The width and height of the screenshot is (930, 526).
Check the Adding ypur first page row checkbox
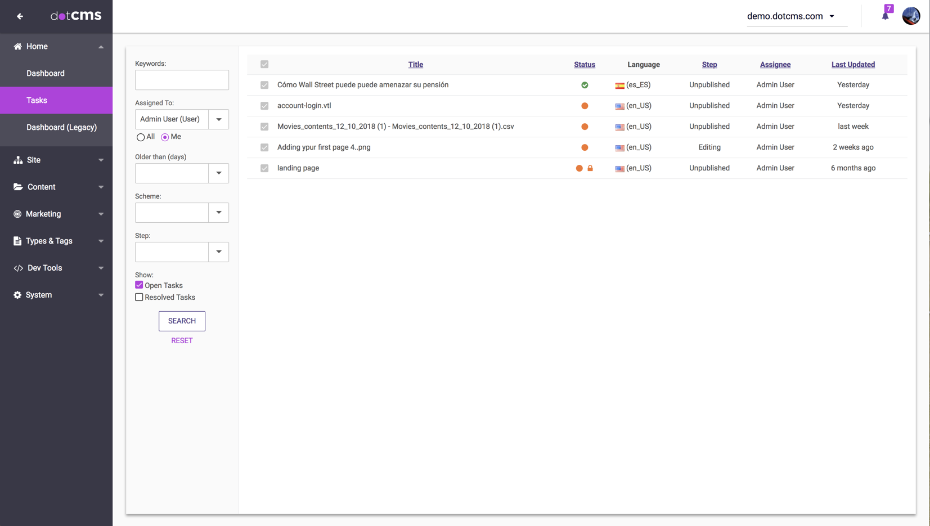[x=265, y=147]
